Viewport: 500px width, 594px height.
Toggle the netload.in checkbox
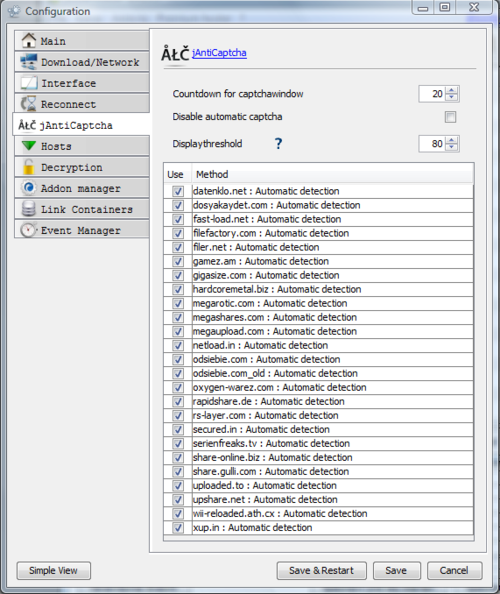click(178, 345)
